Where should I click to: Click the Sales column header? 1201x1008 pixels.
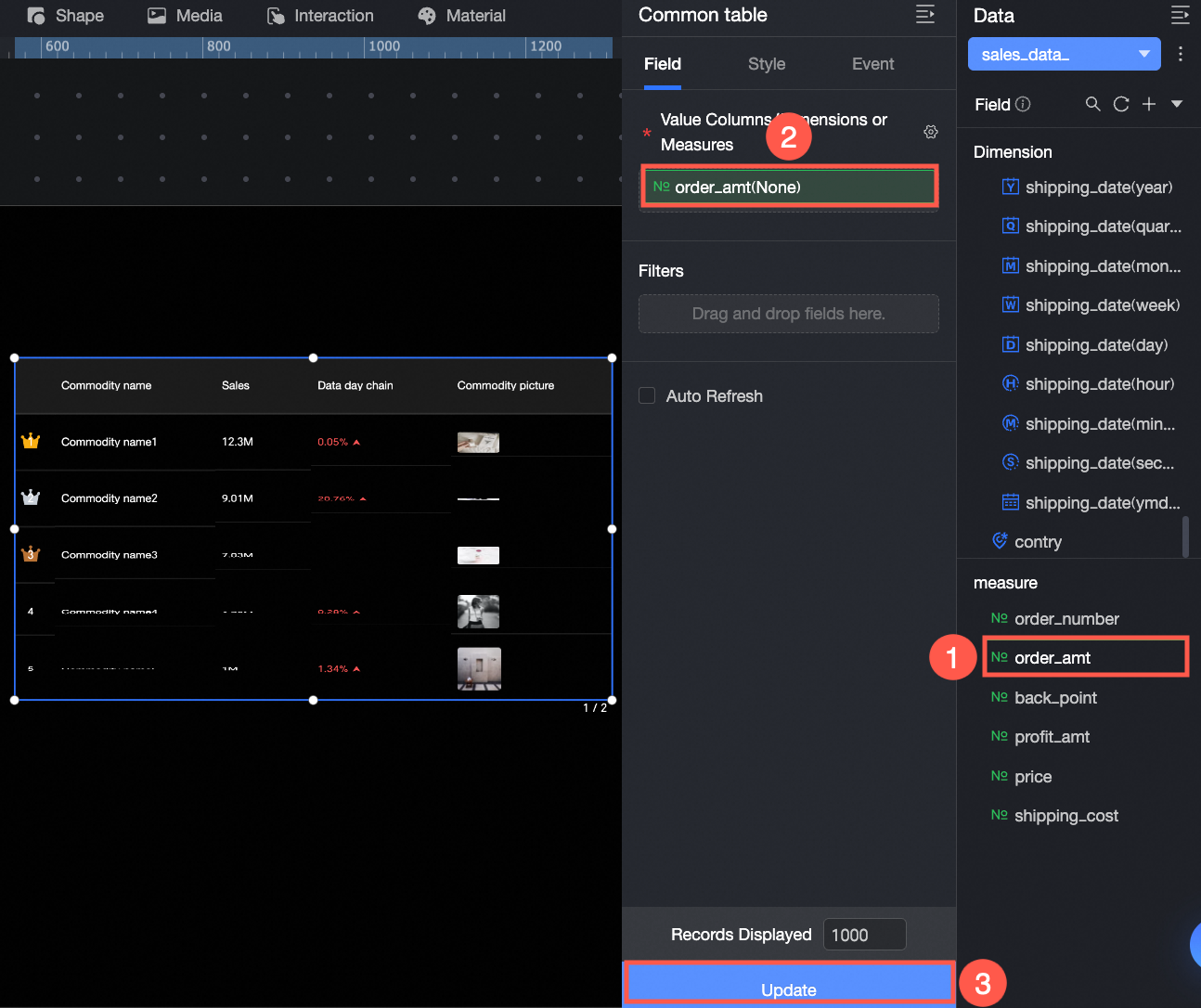click(236, 385)
